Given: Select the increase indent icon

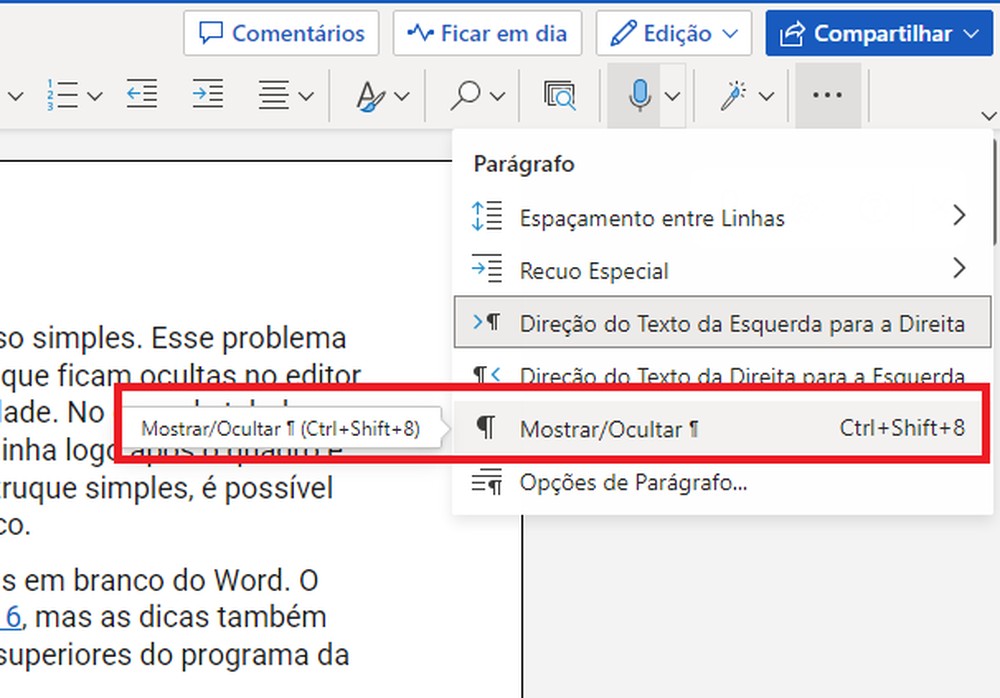Looking at the screenshot, I should coord(207,94).
